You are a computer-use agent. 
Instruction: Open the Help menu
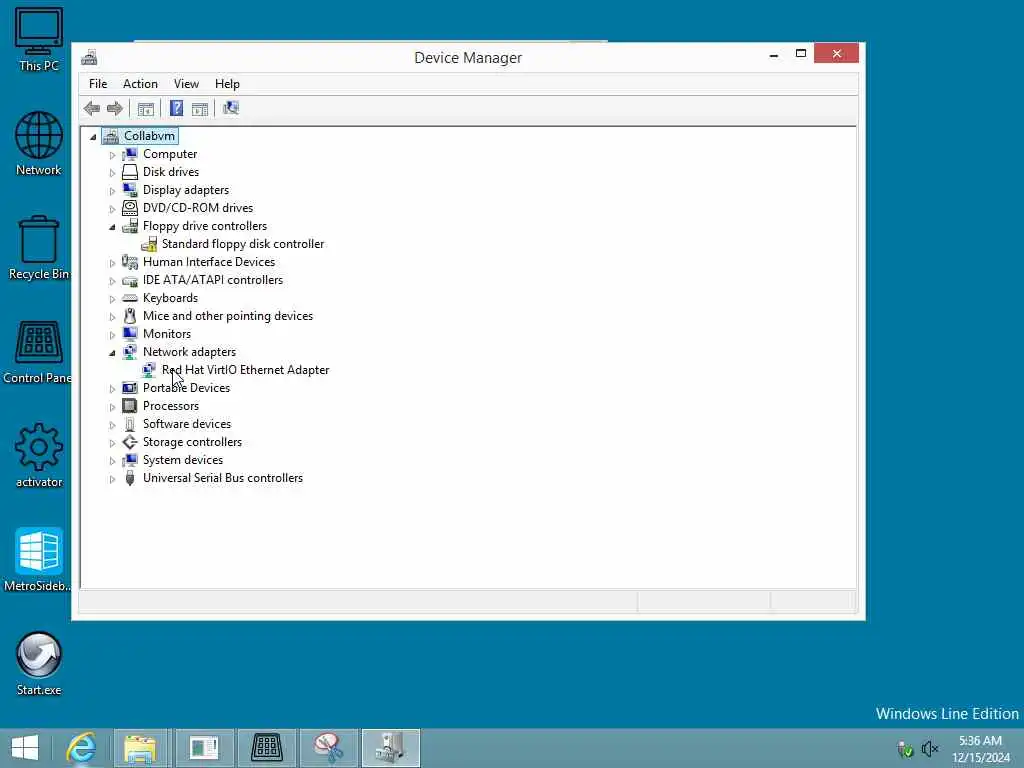(227, 84)
